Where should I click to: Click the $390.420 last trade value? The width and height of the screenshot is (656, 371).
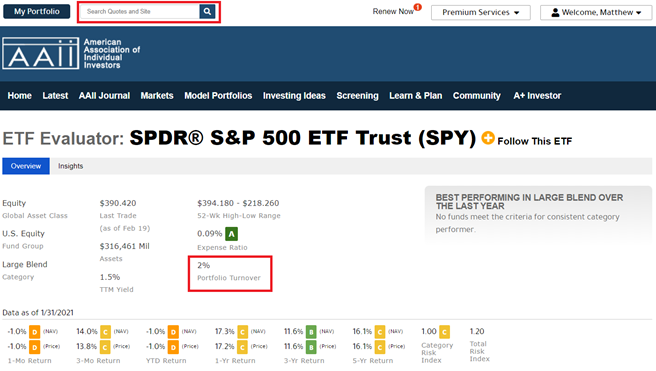118,203
